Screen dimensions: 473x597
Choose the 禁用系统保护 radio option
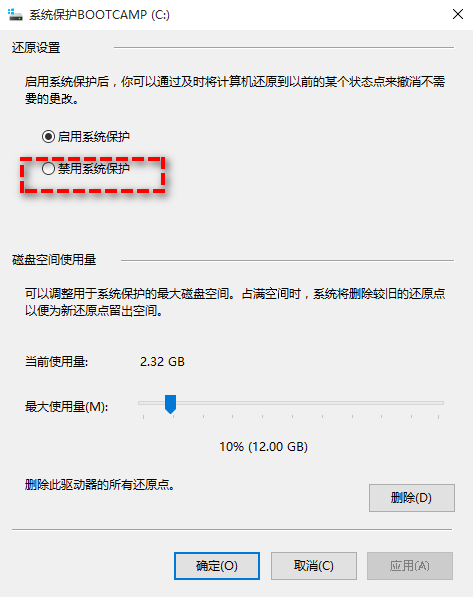tap(48, 168)
